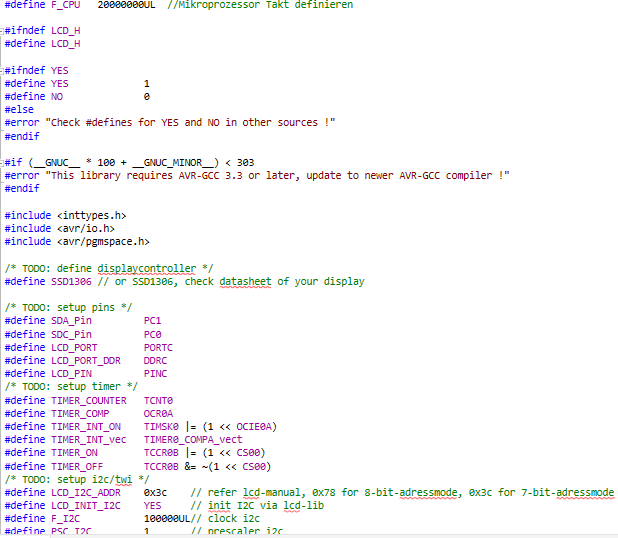Screen dimensions: 618x538
Task: Click the SDA_Pin macro name
Action: 71,321
